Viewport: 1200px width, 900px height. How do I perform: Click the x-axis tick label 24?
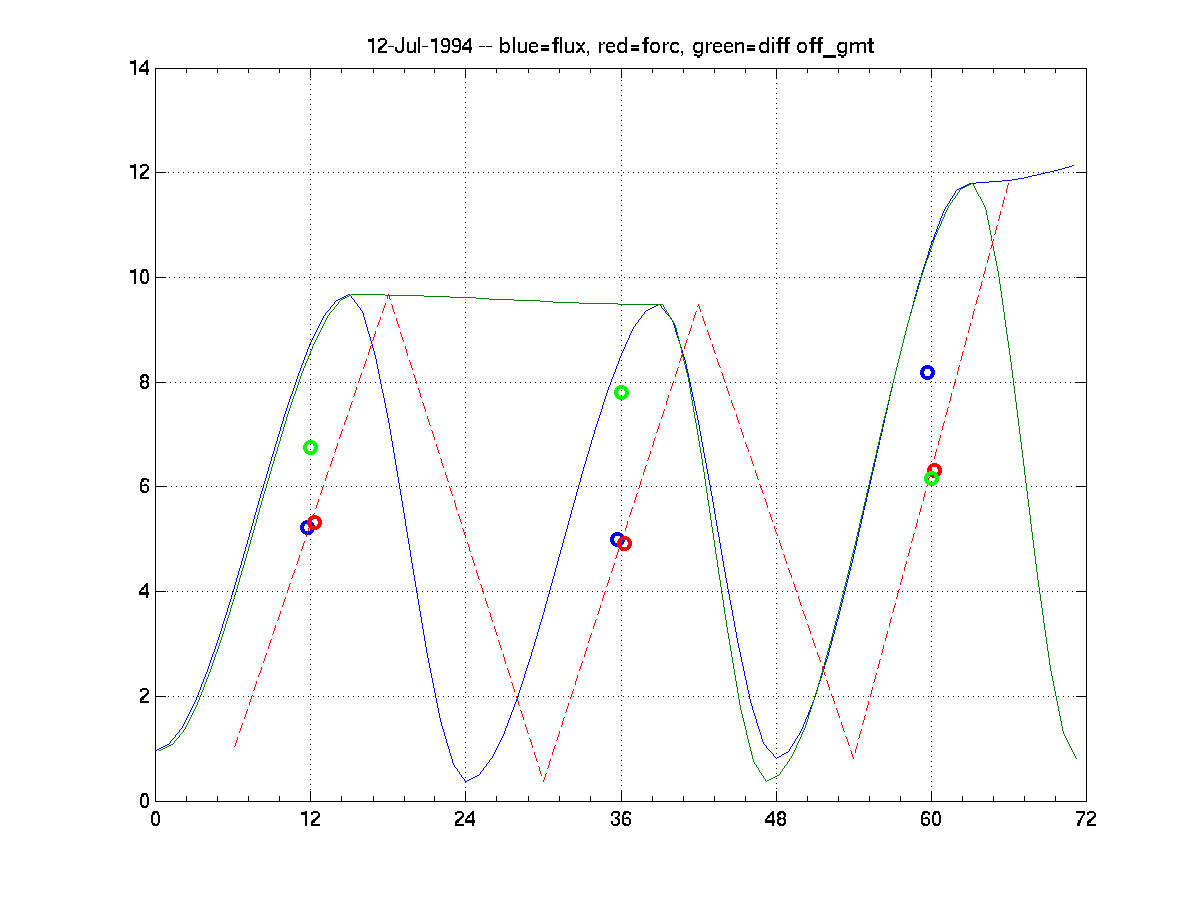pyautogui.click(x=465, y=819)
